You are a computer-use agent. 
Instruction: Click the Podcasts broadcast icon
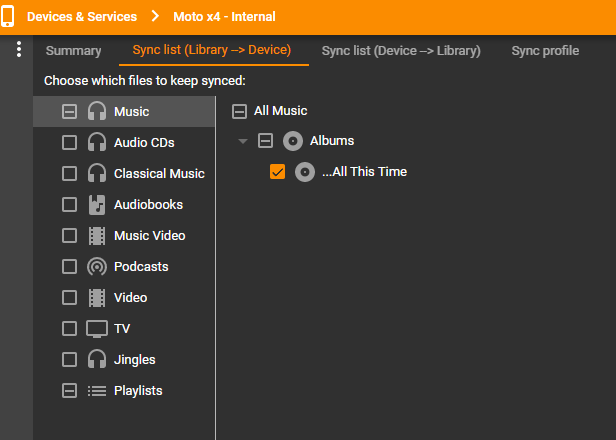click(97, 267)
